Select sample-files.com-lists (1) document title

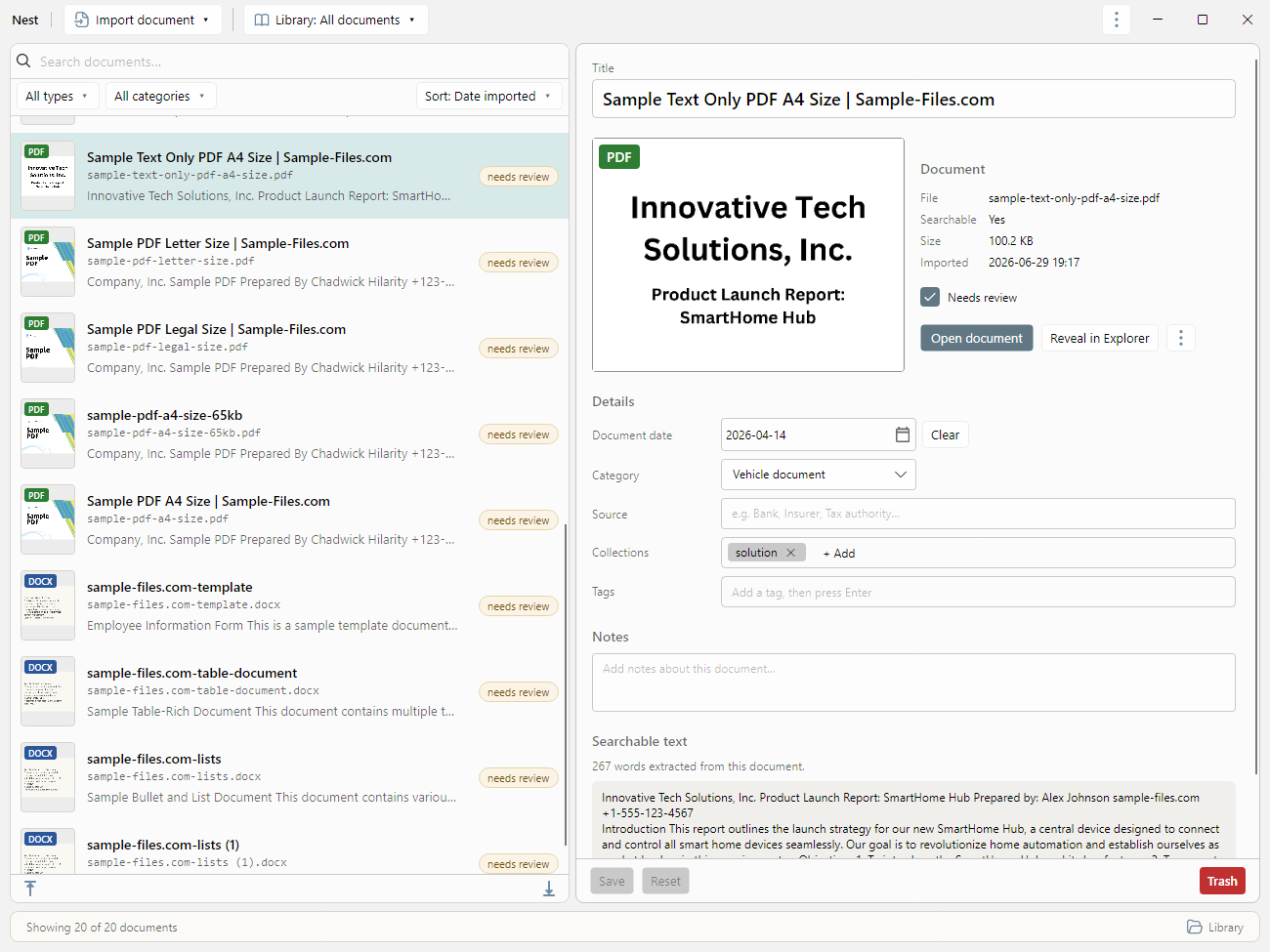[162, 845]
